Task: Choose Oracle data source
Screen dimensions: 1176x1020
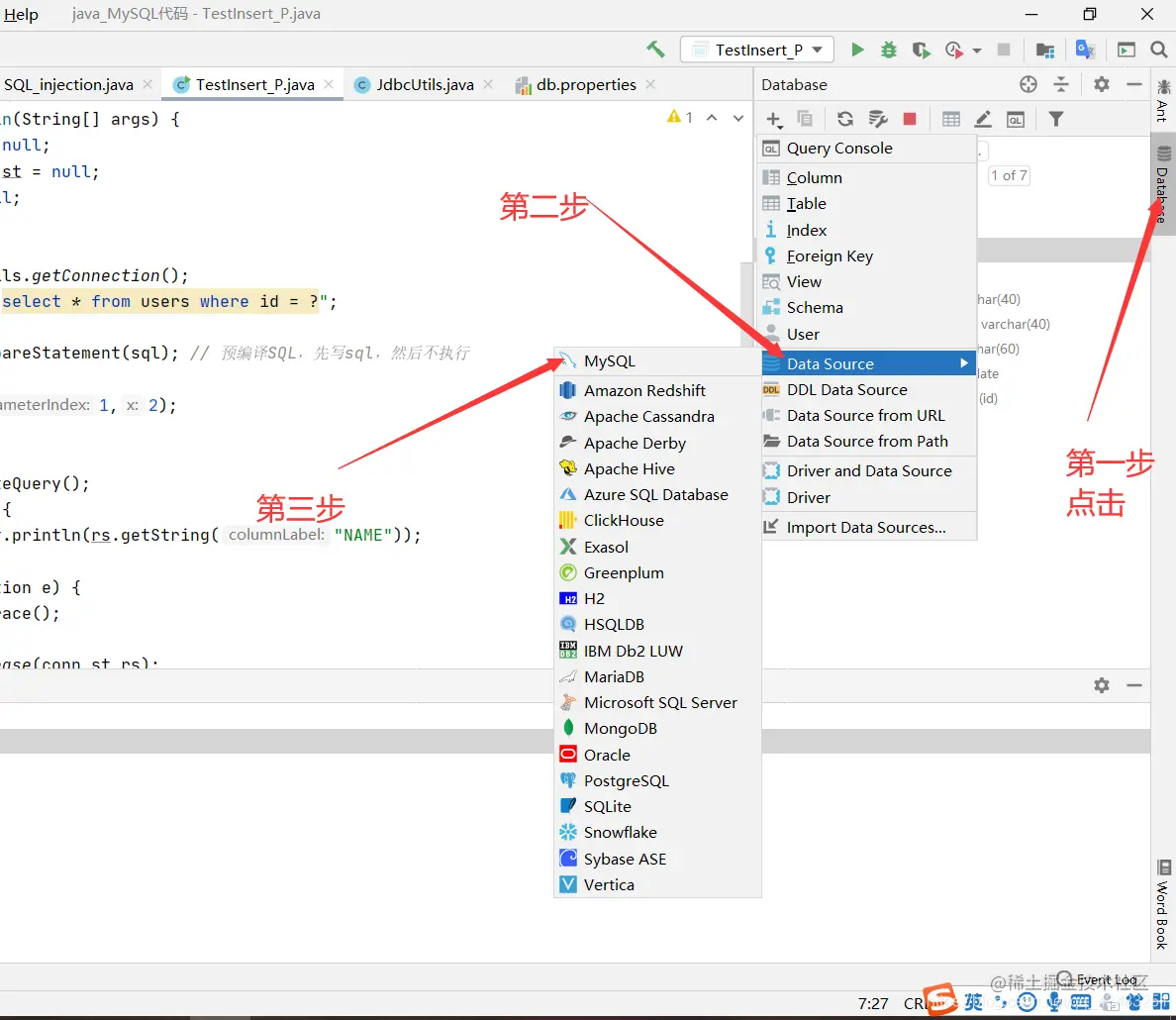Action: click(657, 755)
